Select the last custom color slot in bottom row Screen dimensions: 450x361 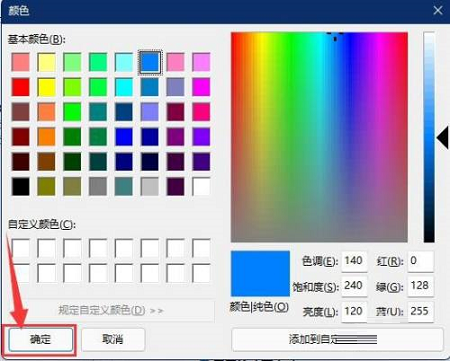coord(201,273)
